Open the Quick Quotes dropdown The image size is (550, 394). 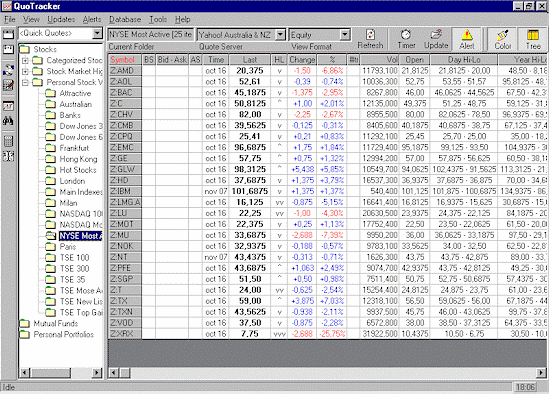click(97, 33)
